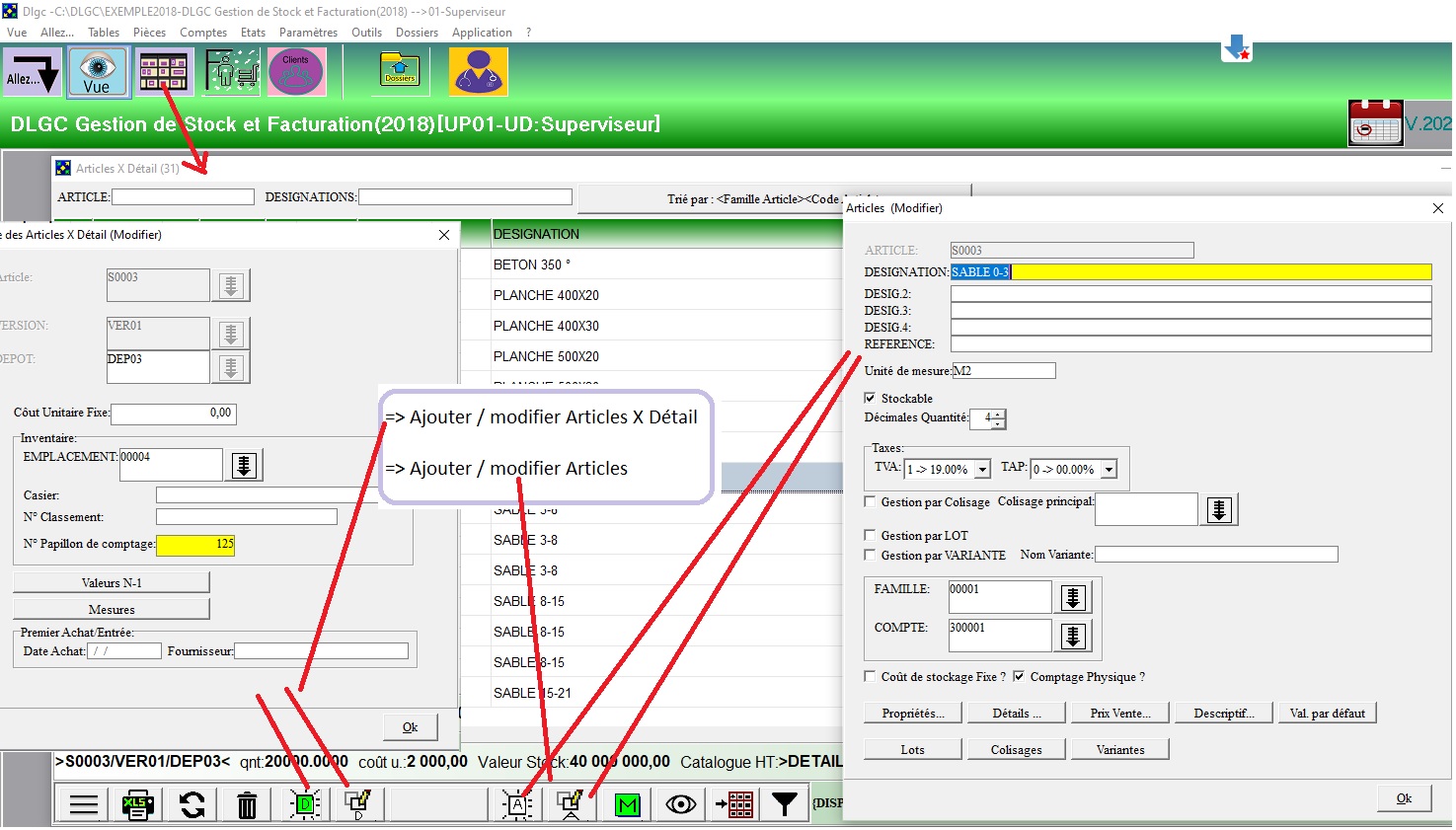Screen dimensions: 1456x830
Task: Open the Comptes menu
Action: pos(203,33)
